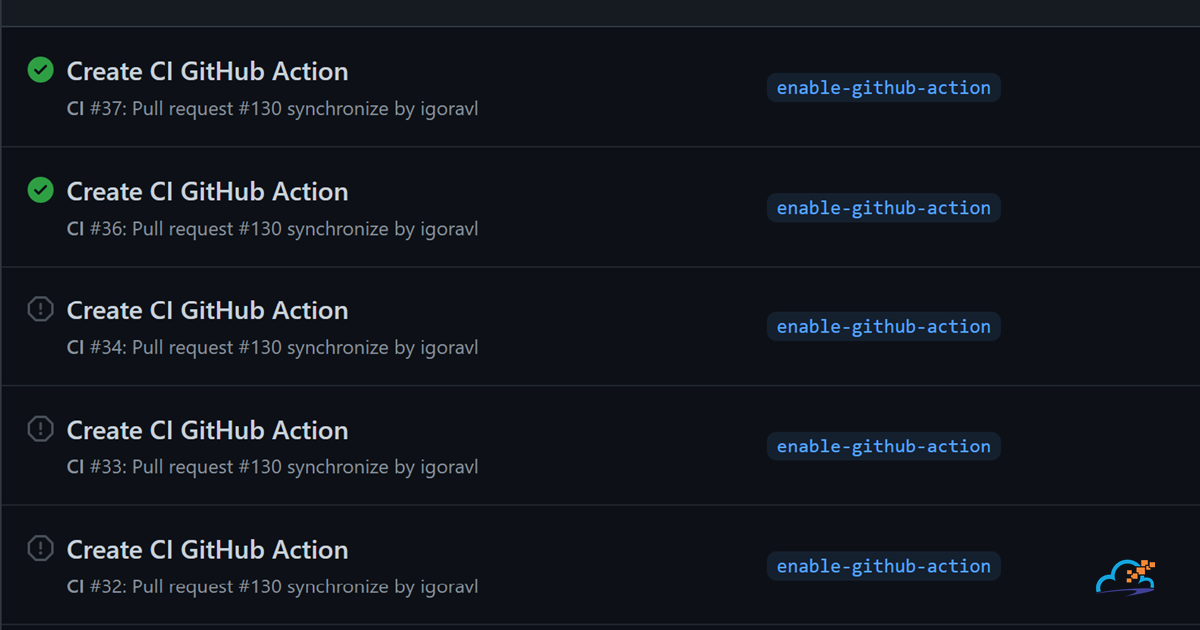Viewport: 1200px width, 630px height.
Task: Click CI #36 pull request #130 description
Action: tap(272, 229)
